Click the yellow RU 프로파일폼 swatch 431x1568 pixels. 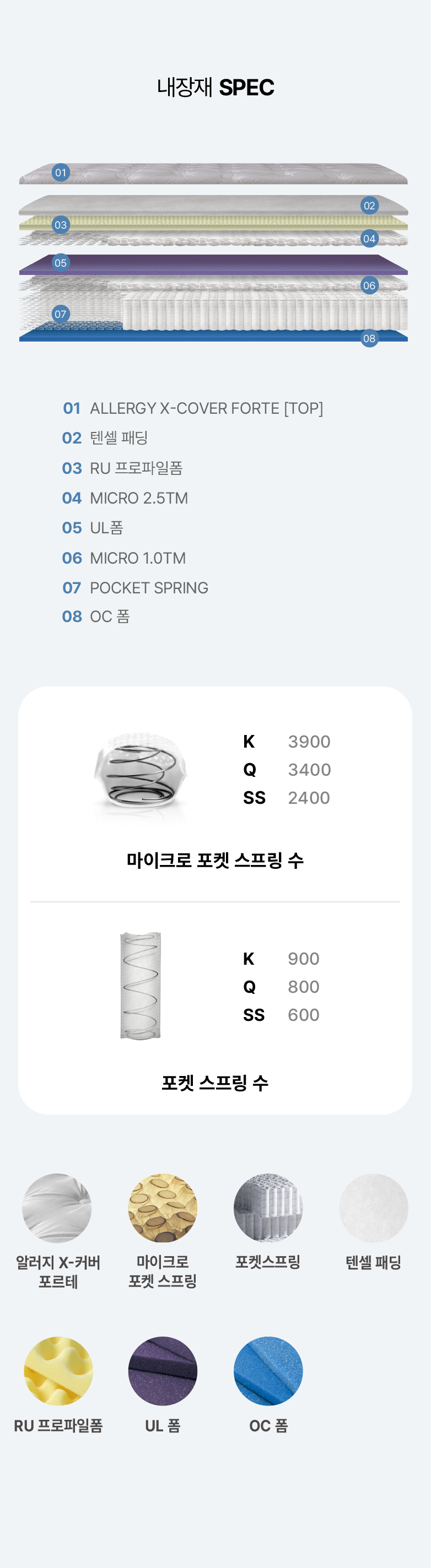pyautogui.click(x=58, y=1371)
